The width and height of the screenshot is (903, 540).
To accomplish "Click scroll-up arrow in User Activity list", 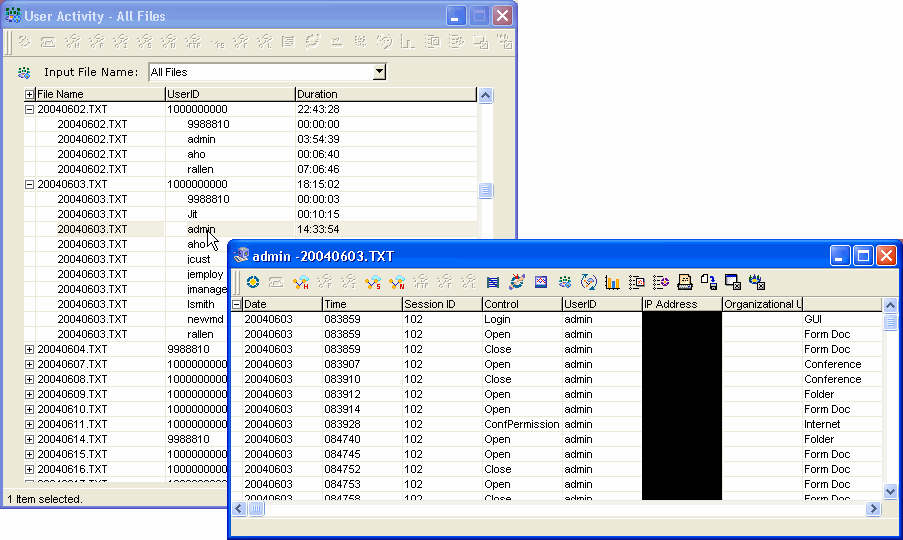I will pyautogui.click(x=485, y=95).
